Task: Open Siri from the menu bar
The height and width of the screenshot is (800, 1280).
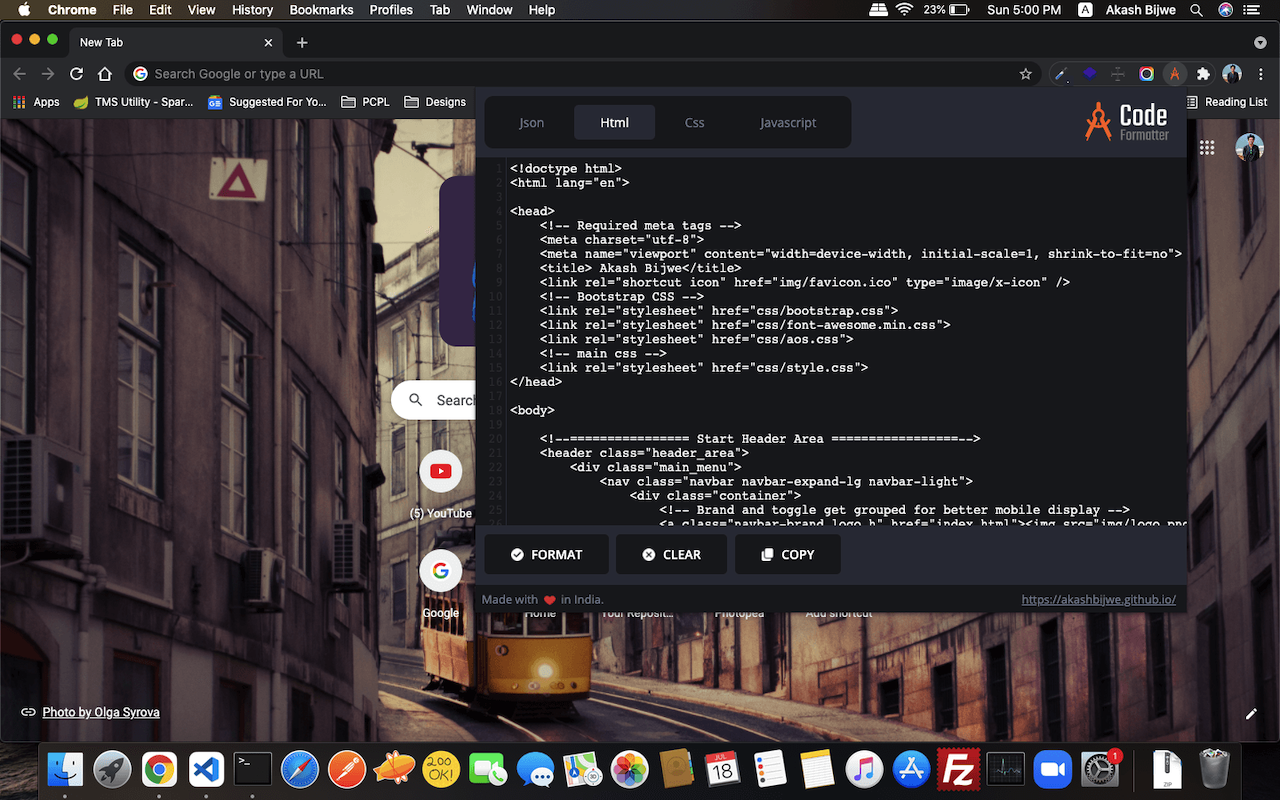Action: tap(1226, 10)
